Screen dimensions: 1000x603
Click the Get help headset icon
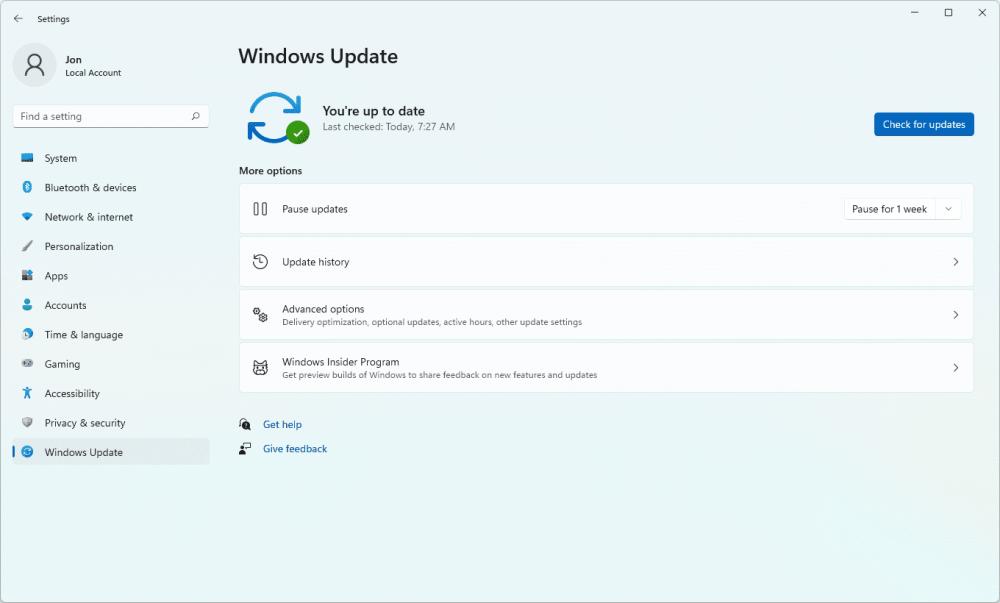[245, 425]
